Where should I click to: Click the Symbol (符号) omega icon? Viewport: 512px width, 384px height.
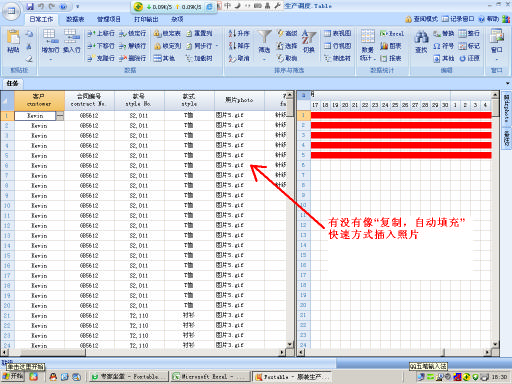[437, 46]
